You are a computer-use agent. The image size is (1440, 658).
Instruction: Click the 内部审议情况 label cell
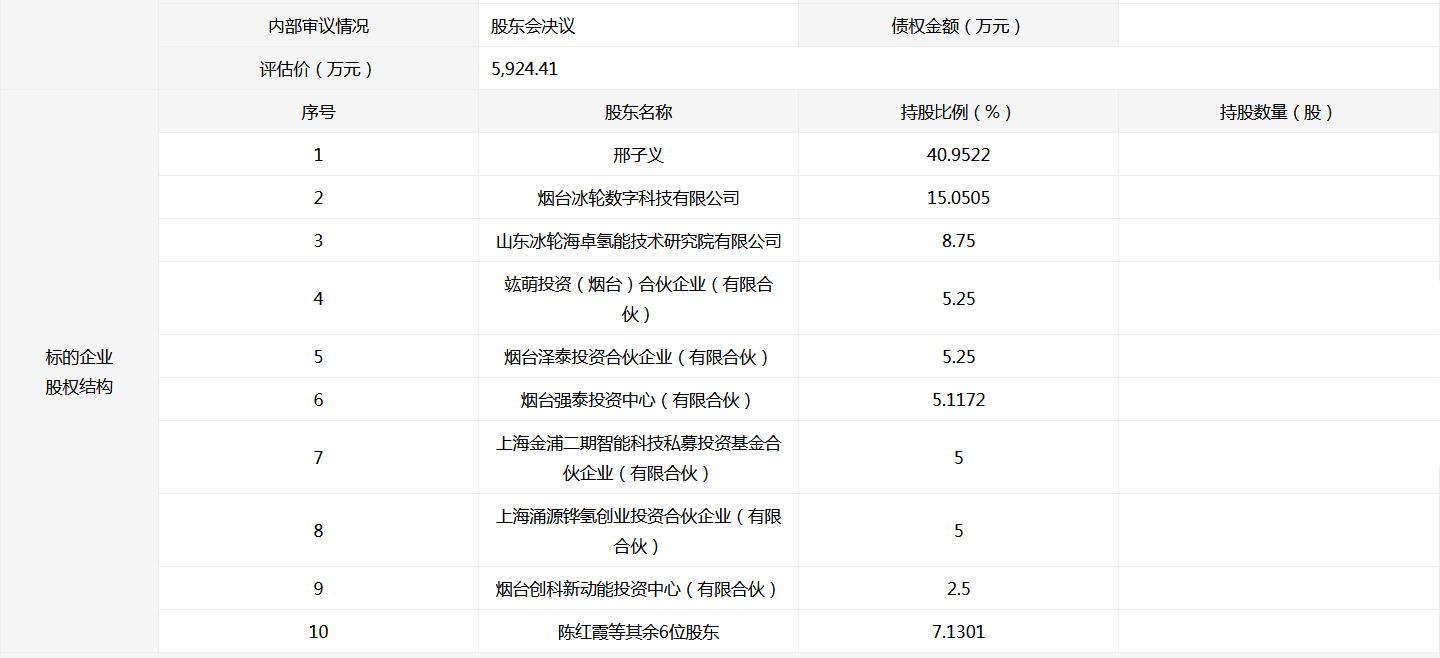(x=318, y=26)
